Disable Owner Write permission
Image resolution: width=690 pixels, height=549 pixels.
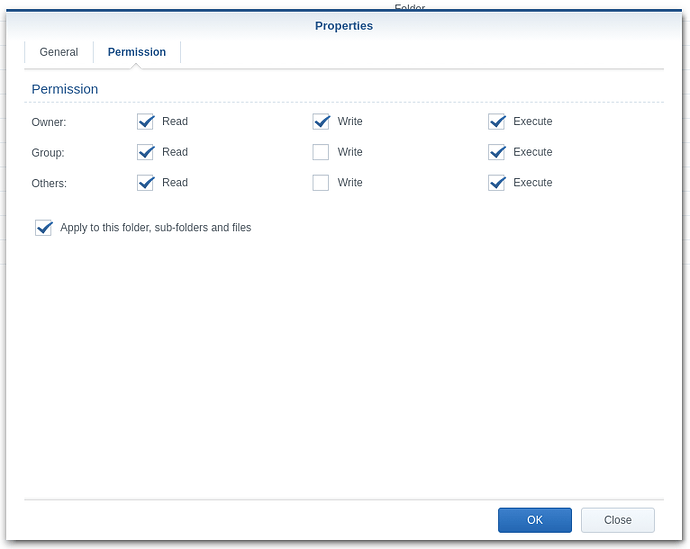click(x=321, y=122)
